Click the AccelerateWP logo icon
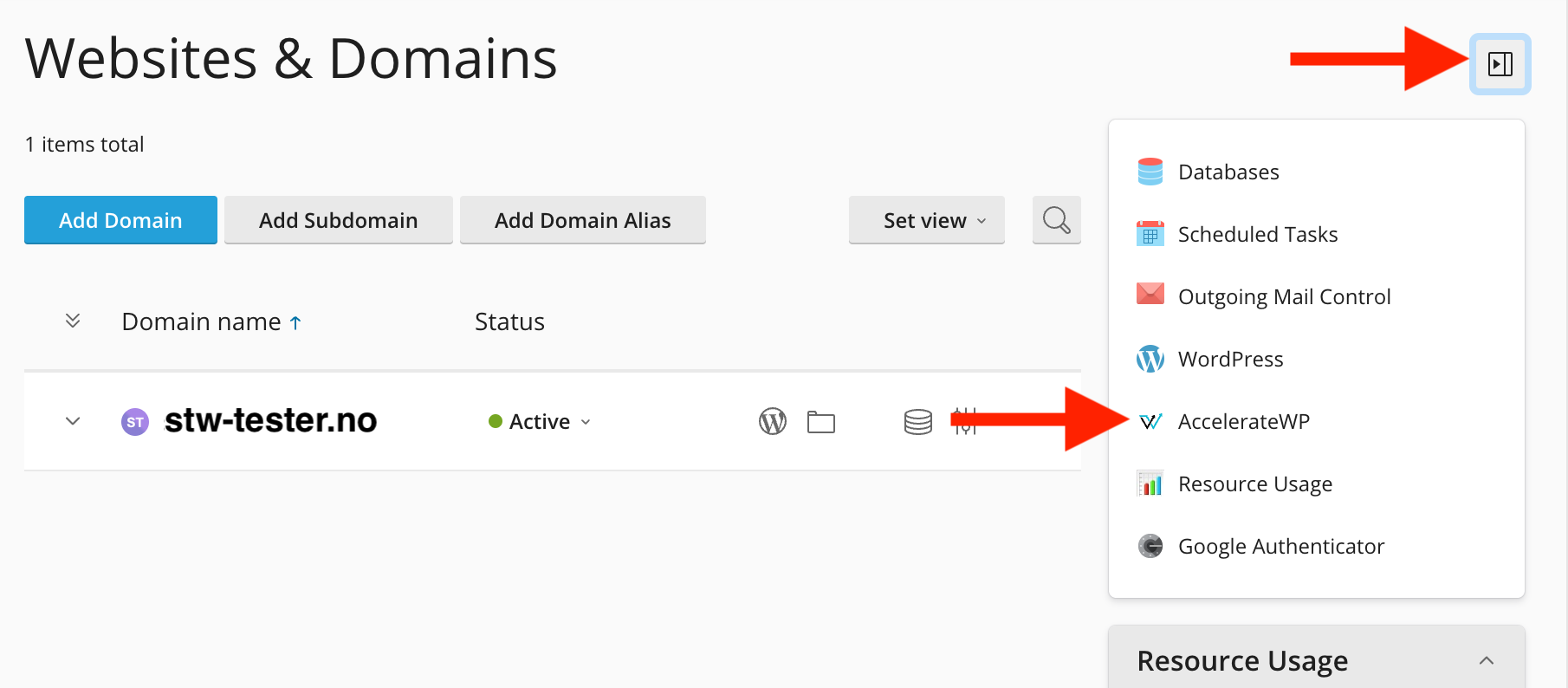Screen dimensions: 1568x688 (1150, 422)
